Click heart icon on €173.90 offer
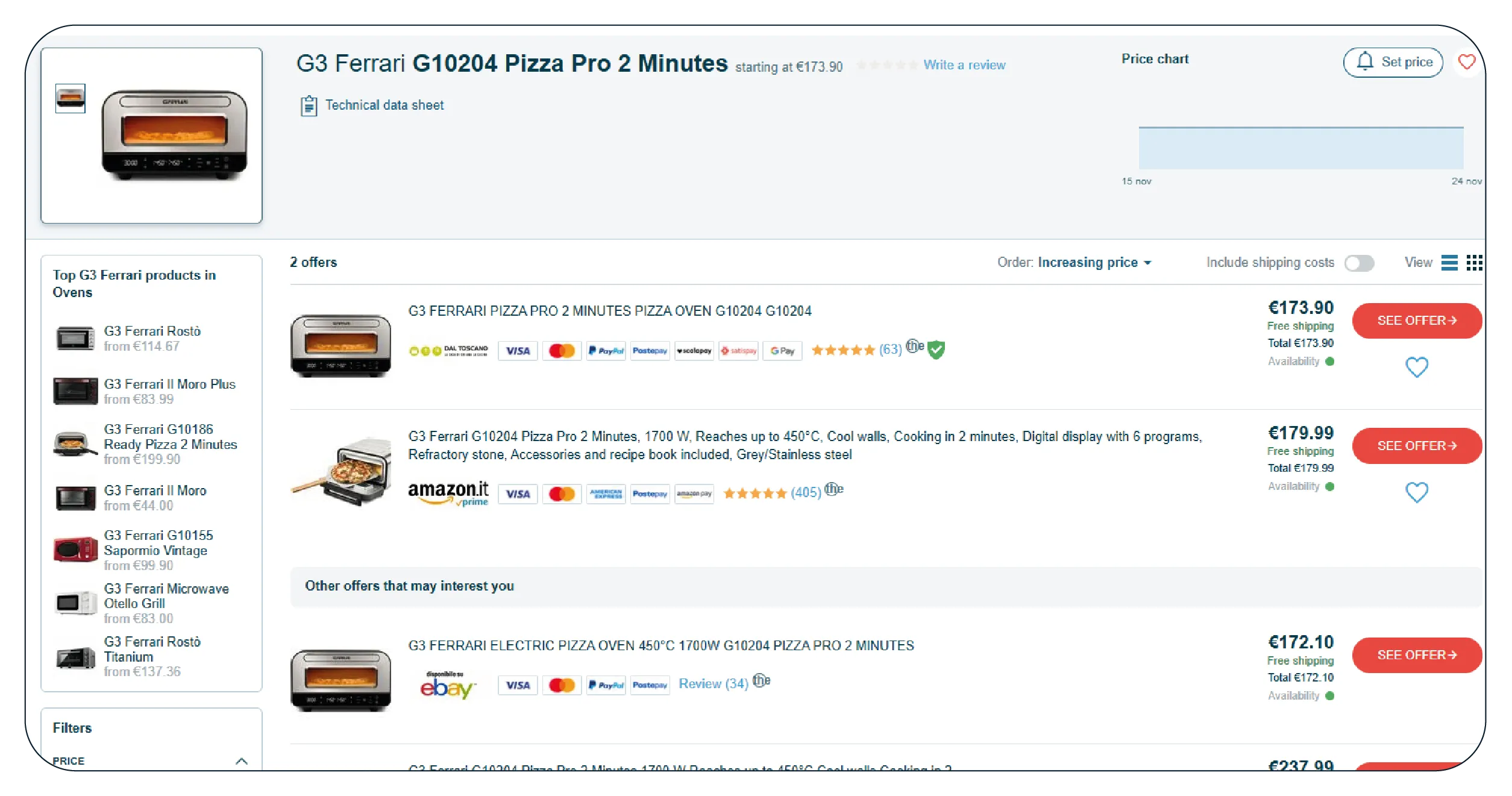1512x796 pixels. pos(1416,367)
